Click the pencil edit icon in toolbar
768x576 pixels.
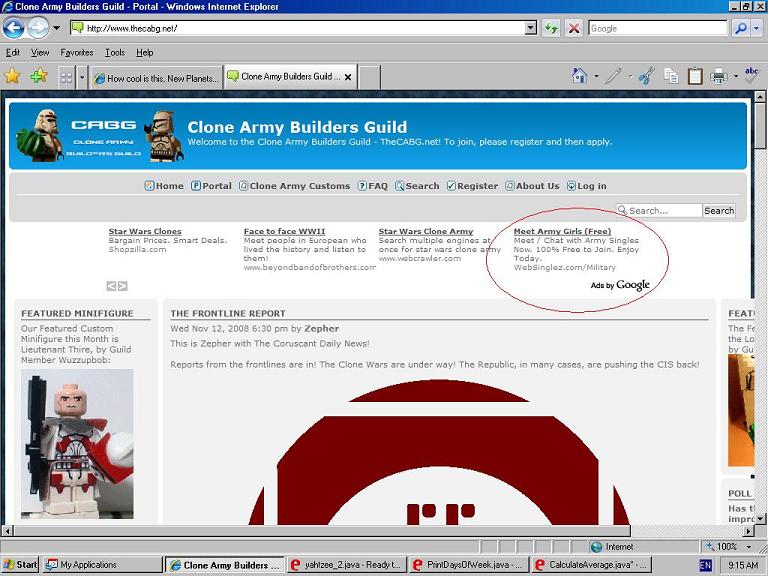click(x=613, y=76)
